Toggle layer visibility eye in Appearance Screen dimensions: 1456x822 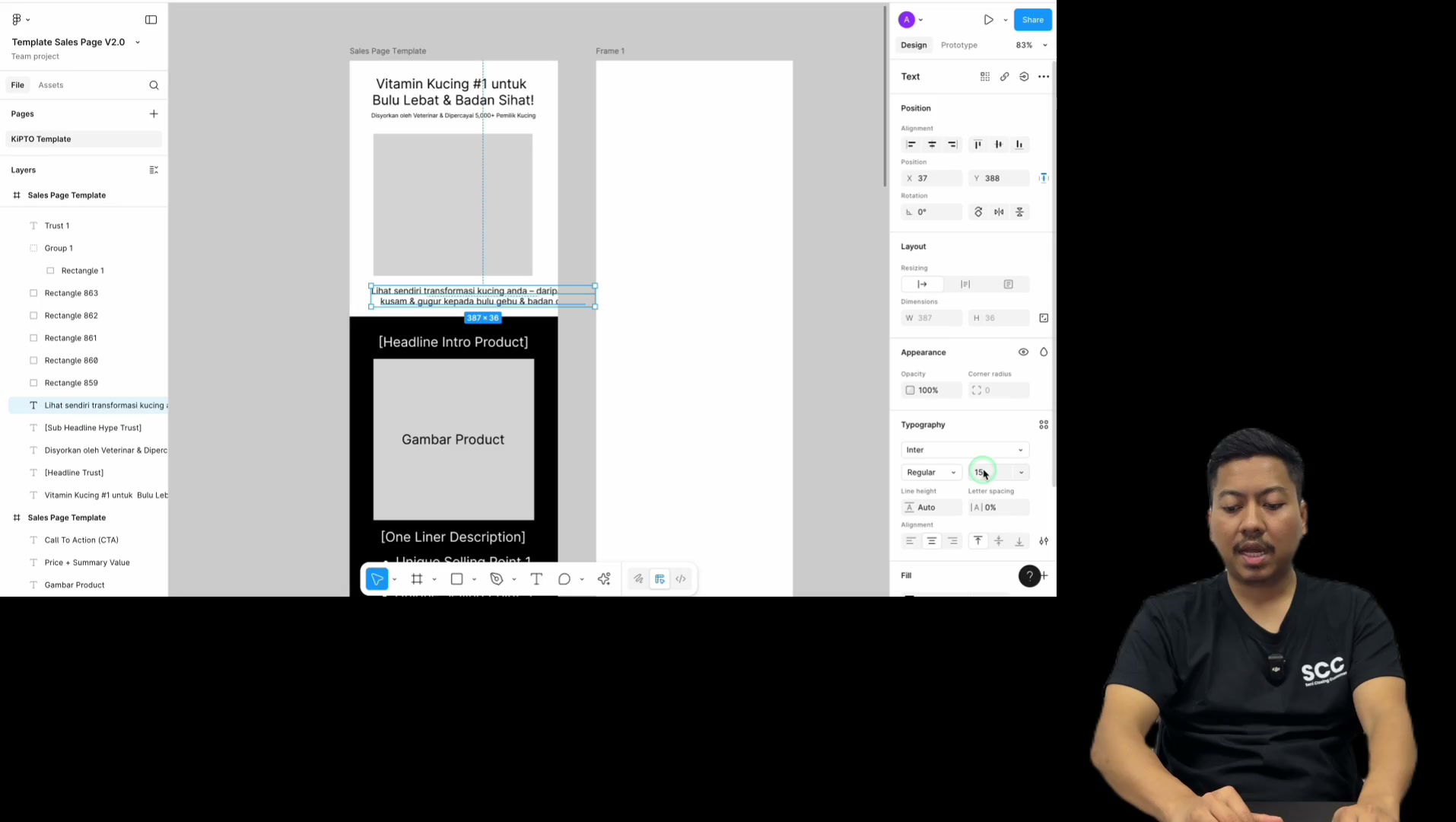click(x=1023, y=352)
